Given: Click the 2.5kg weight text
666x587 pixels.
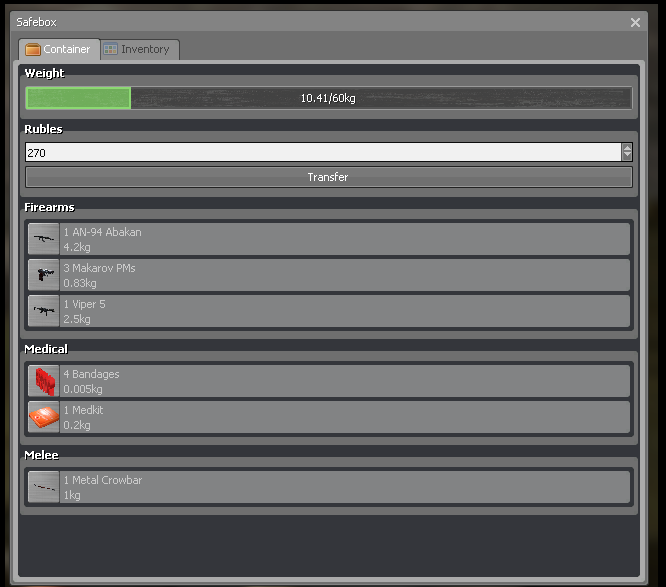Looking at the screenshot, I should pyautogui.click(x=77, y=319).
